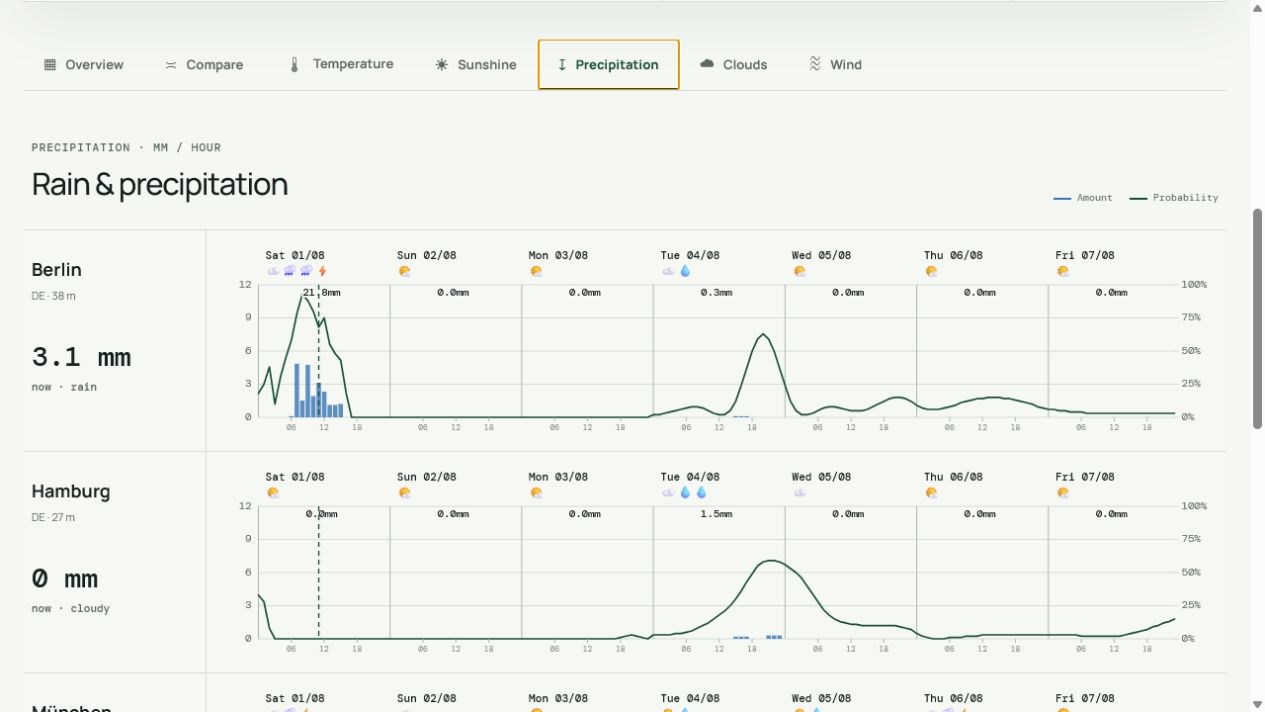This screenshot has width=1265, height=712.
Task: Click the sun icon beside Sunshine
Action: [442, 64]
